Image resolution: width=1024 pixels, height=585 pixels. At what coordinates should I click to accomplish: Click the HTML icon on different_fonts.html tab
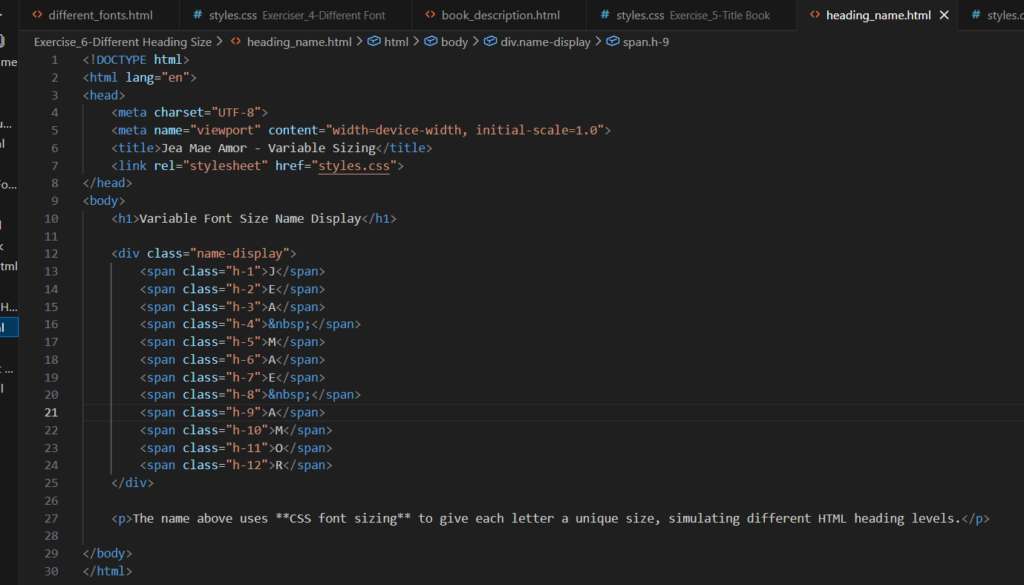(x=37, y=15)
